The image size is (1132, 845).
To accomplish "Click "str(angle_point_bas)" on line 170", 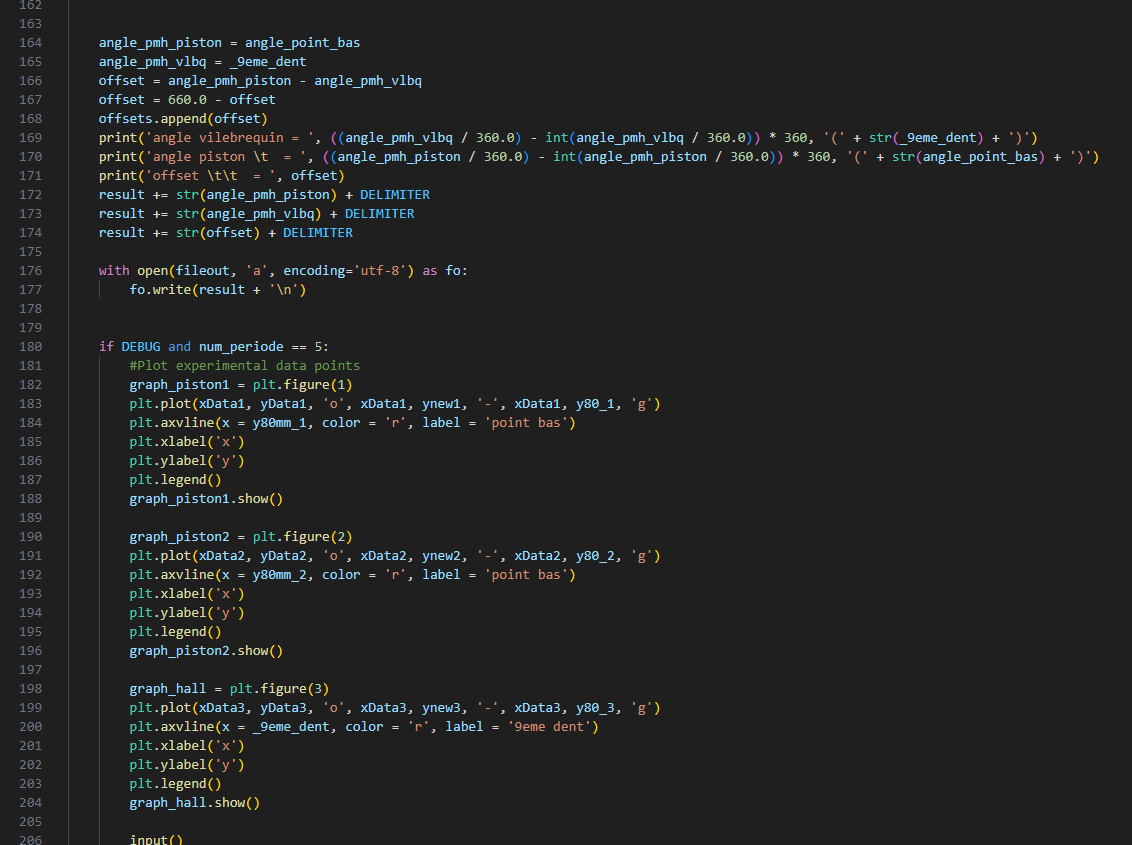I will pyautogui.click(x=968, y=157).
